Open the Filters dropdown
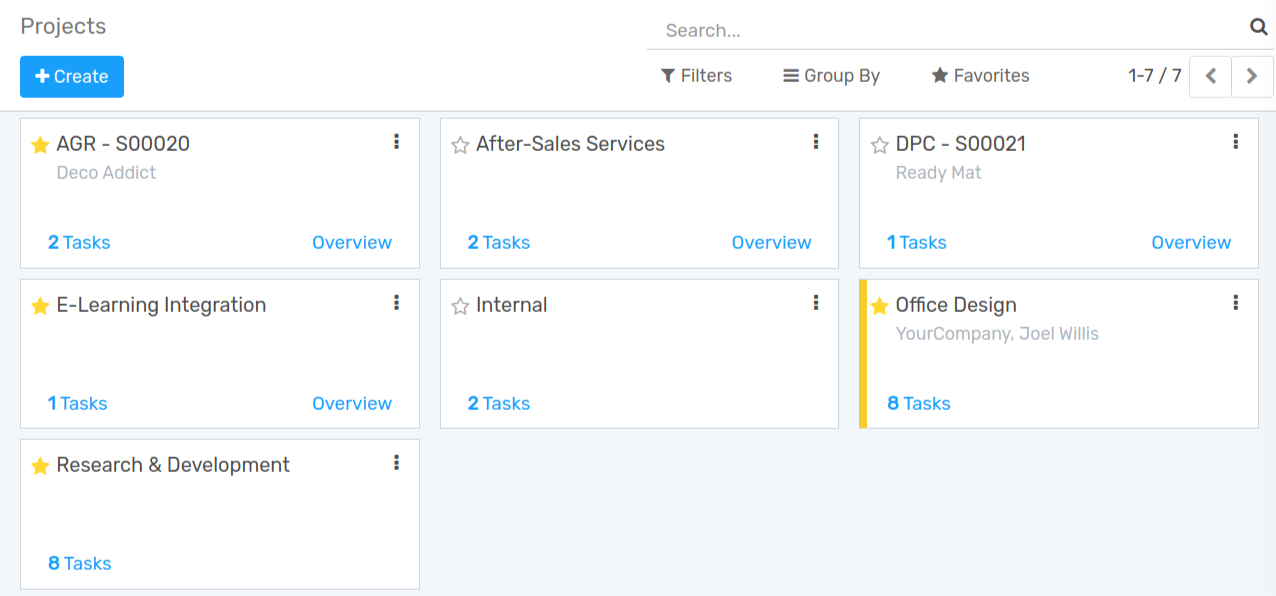This screenshot has height=596, width=1276. [x=696, y=76]
